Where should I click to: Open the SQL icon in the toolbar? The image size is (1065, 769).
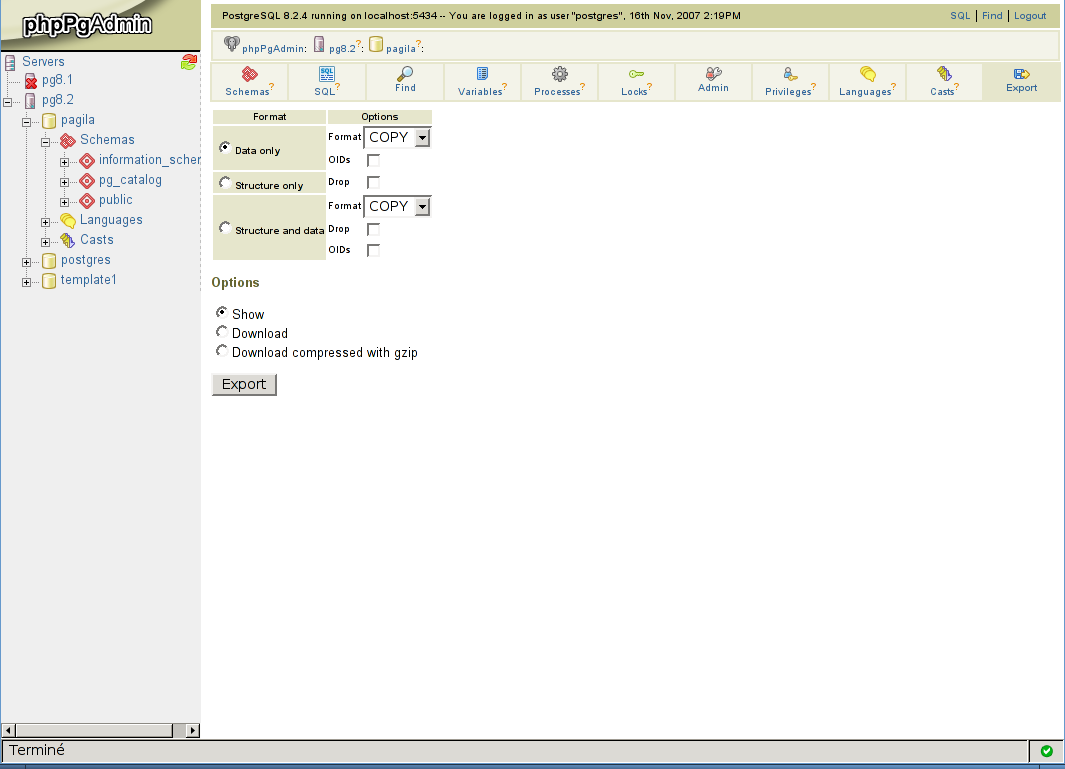click(x=327, y=74)
